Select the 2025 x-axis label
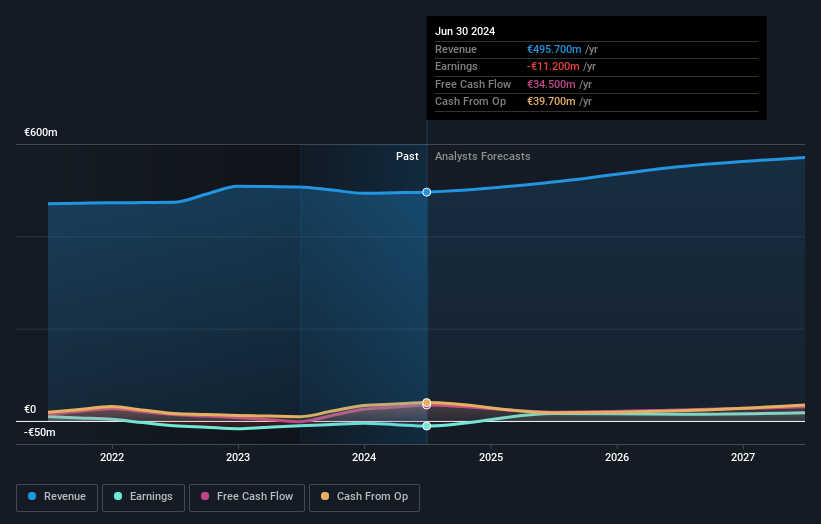 pos(491,458)
